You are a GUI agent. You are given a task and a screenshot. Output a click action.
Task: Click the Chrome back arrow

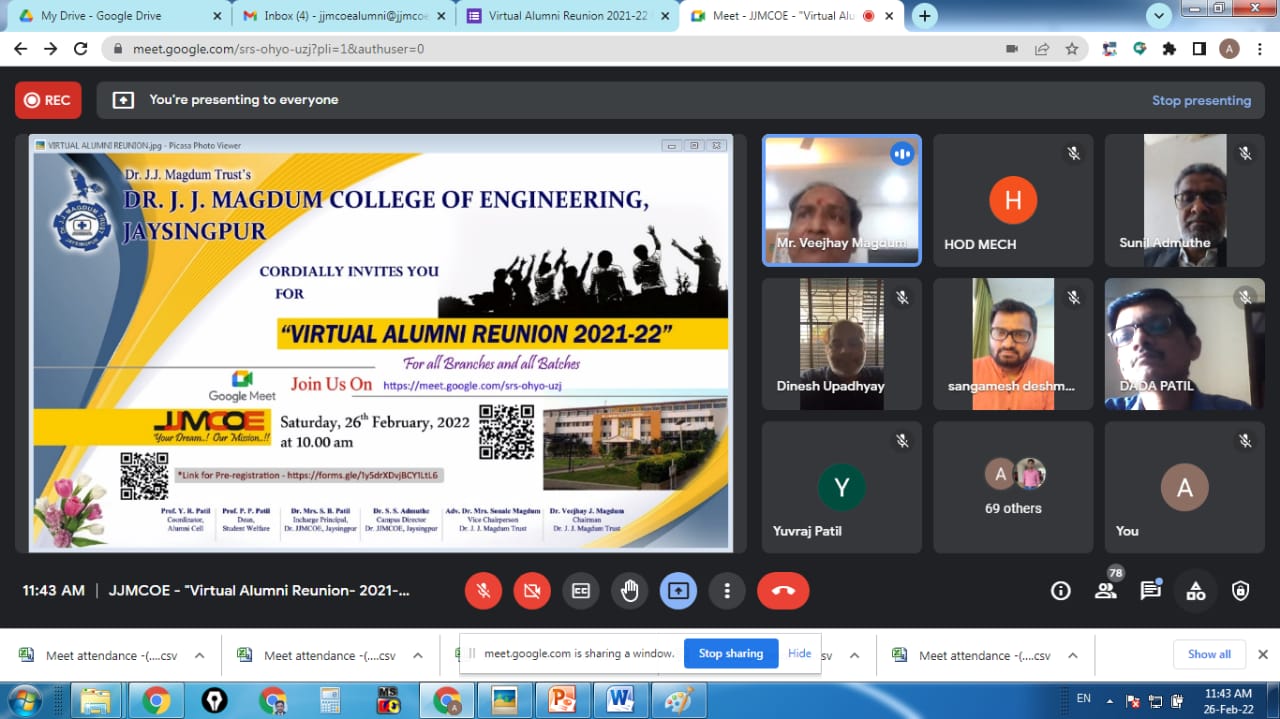coord(20,49)
